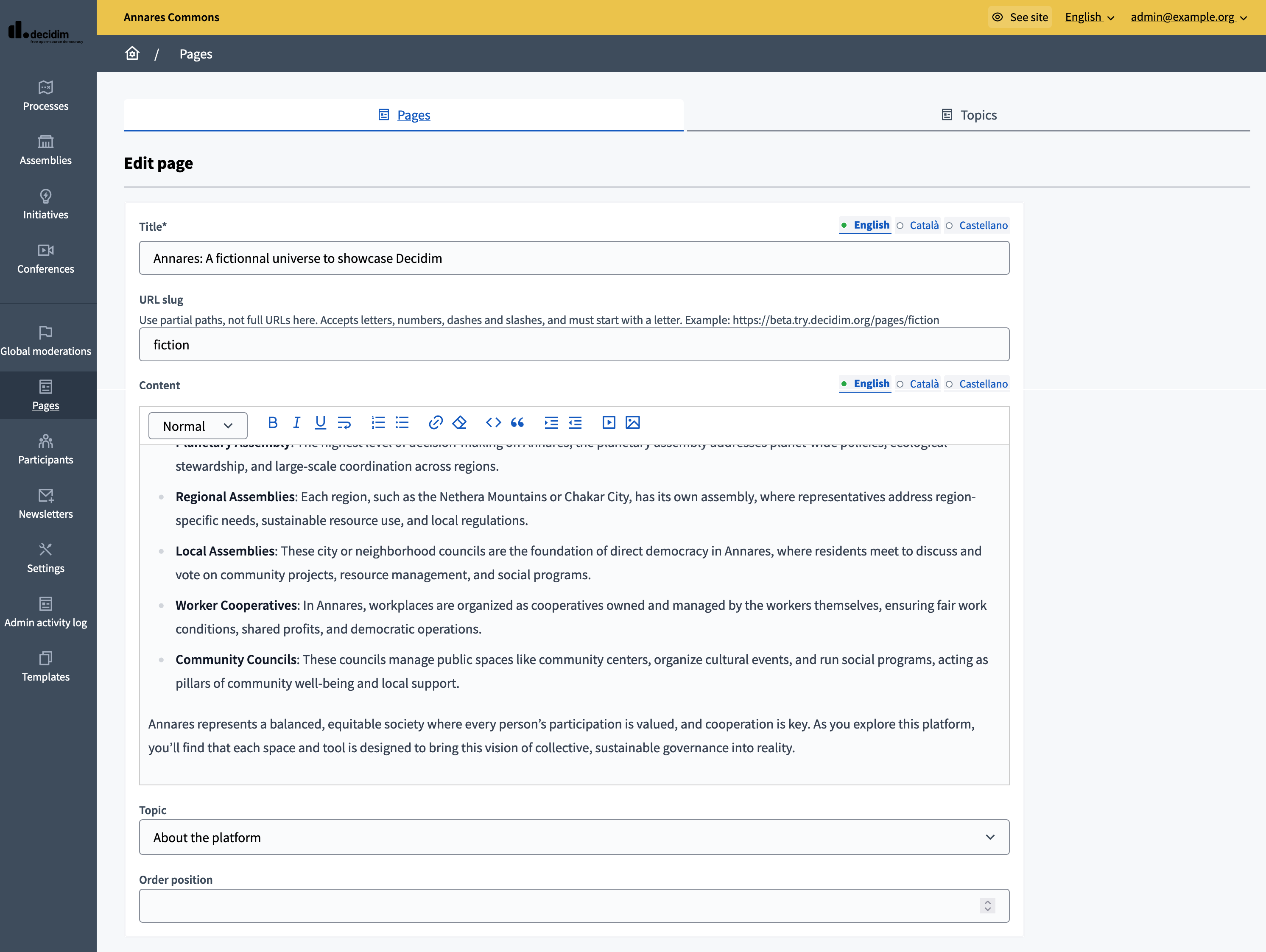Click inside the URL slug field

401,344
